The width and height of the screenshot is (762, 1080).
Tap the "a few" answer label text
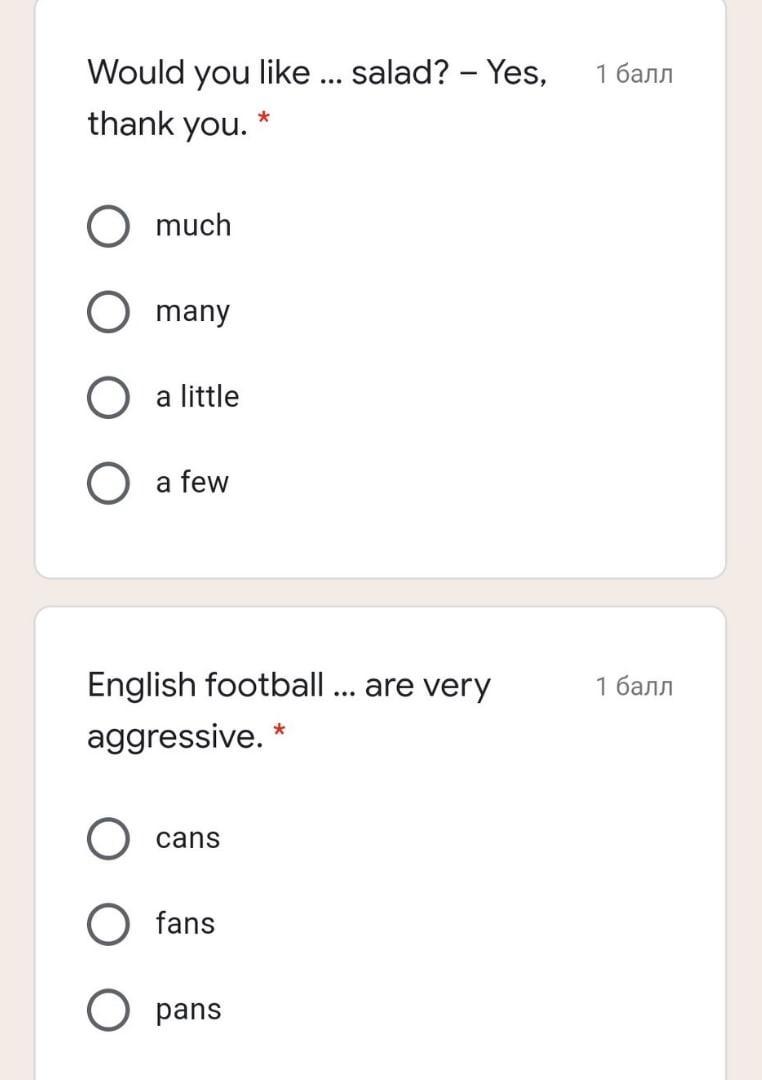[192, 483]
